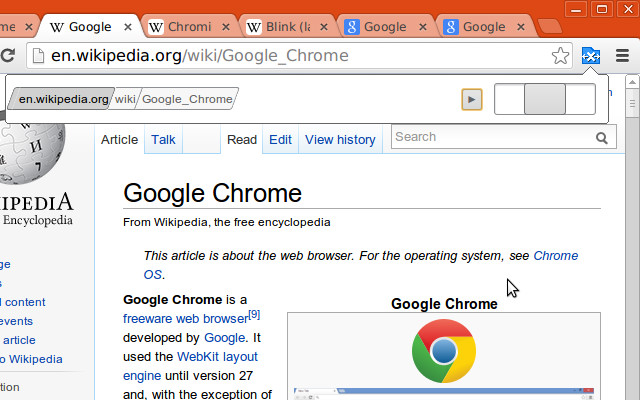Open the Chrome hamburger menu
Image resolution: width=640 pixels, height=400 pixels.
coord(622,56)
